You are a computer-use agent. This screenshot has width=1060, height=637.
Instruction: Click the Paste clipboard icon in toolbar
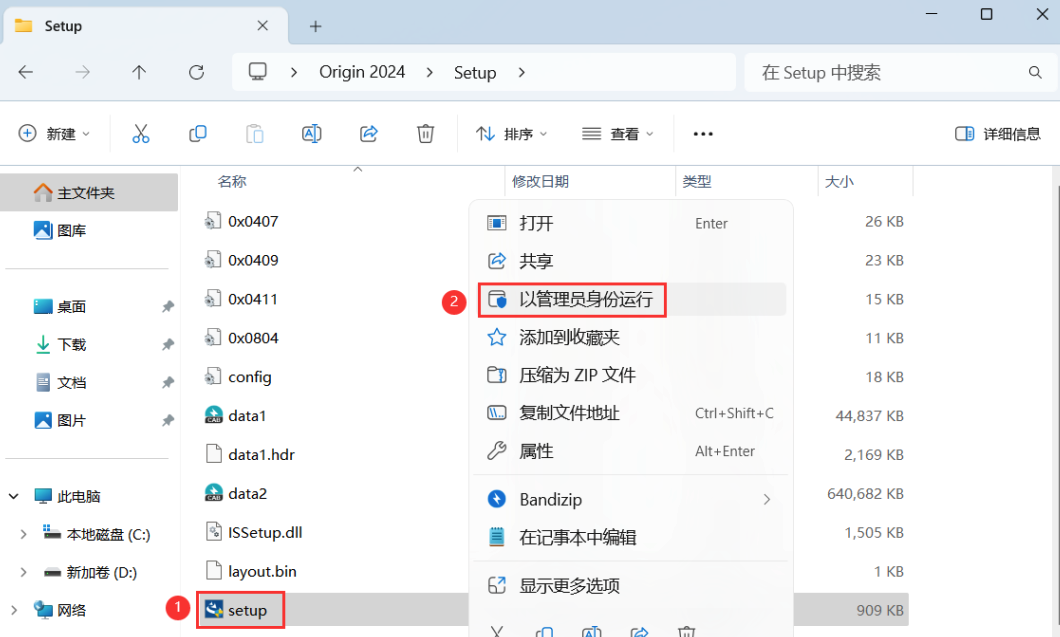coord(254,134)
